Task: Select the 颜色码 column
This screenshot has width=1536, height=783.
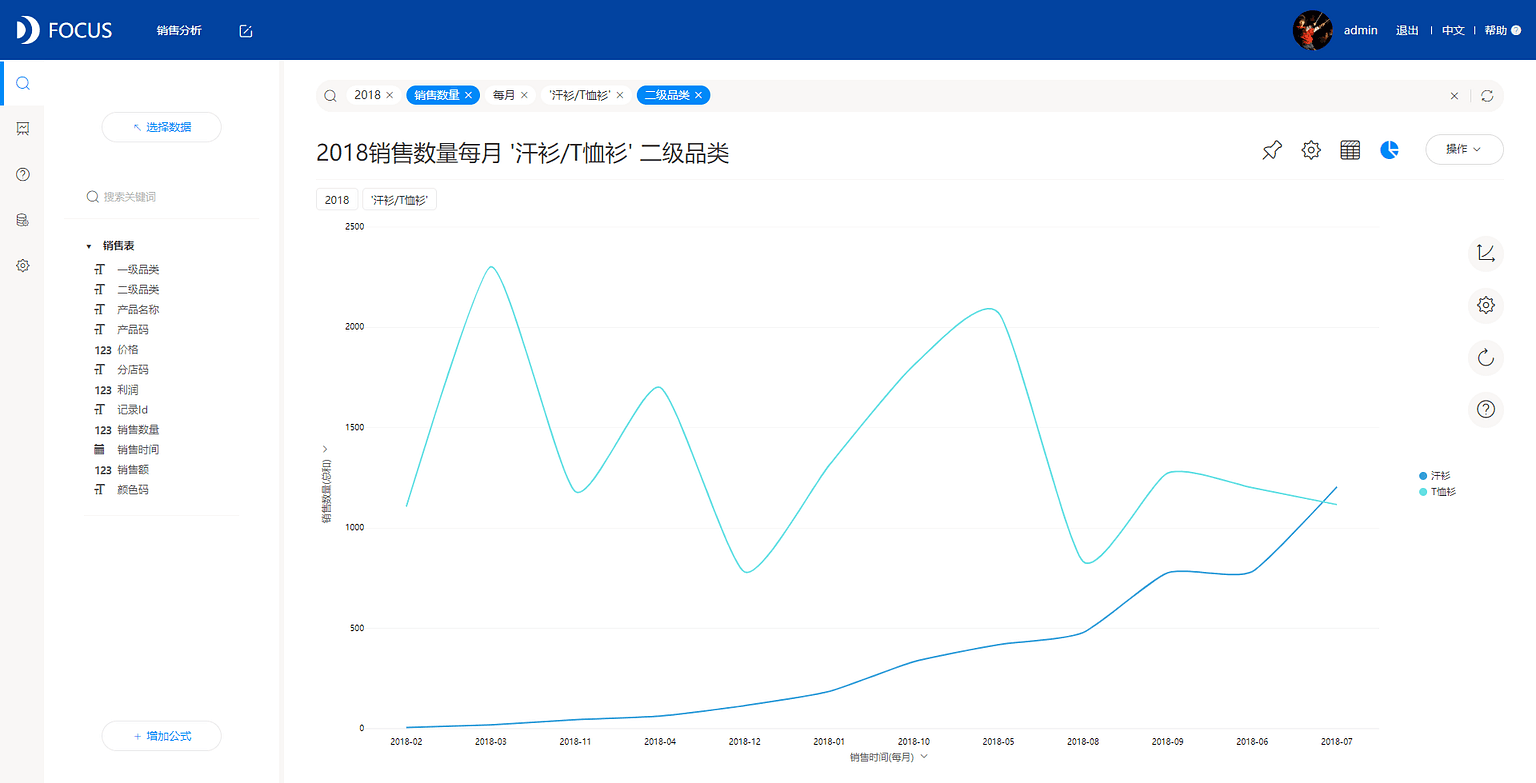Action: pos(132,490)
